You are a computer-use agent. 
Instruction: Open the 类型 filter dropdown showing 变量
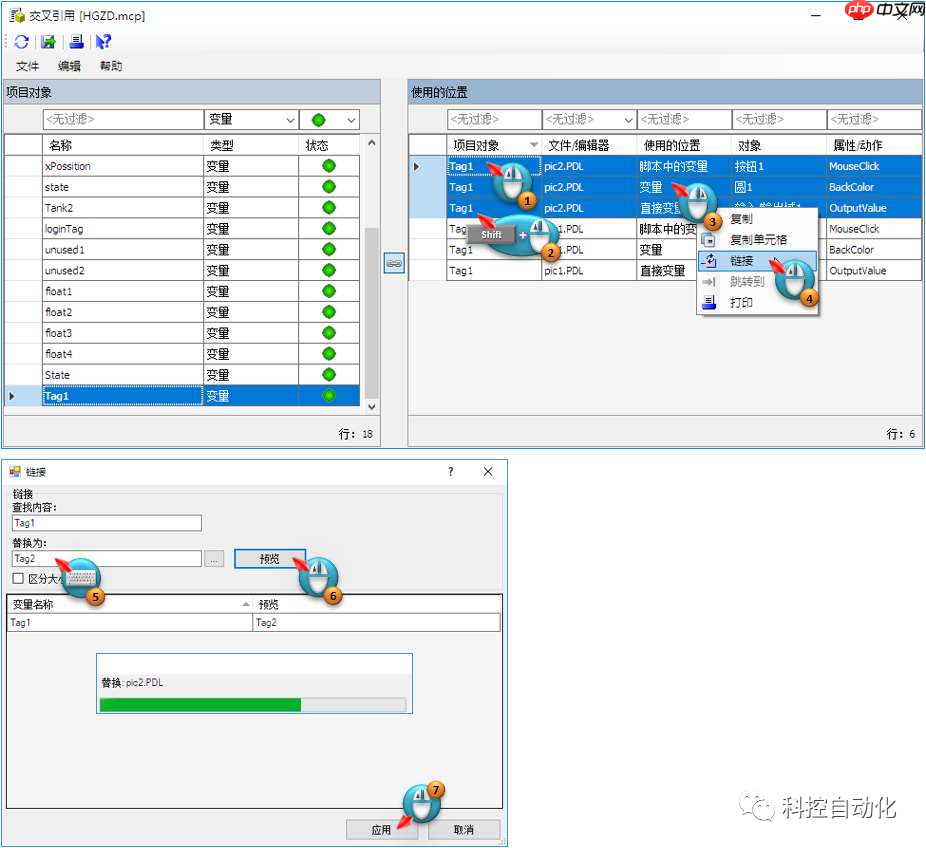[289, 119]
